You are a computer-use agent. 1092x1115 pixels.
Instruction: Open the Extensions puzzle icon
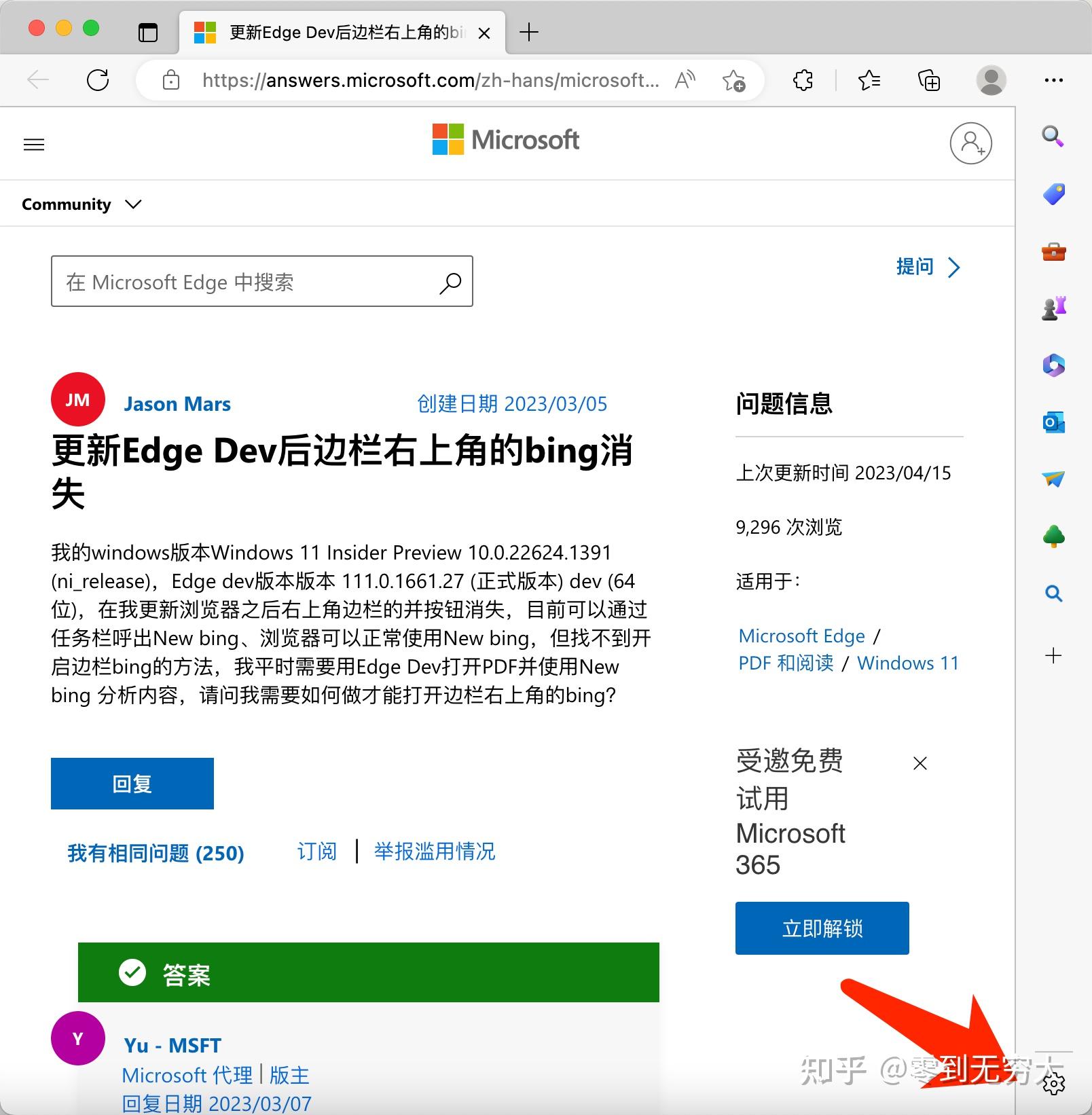point(802,80)
